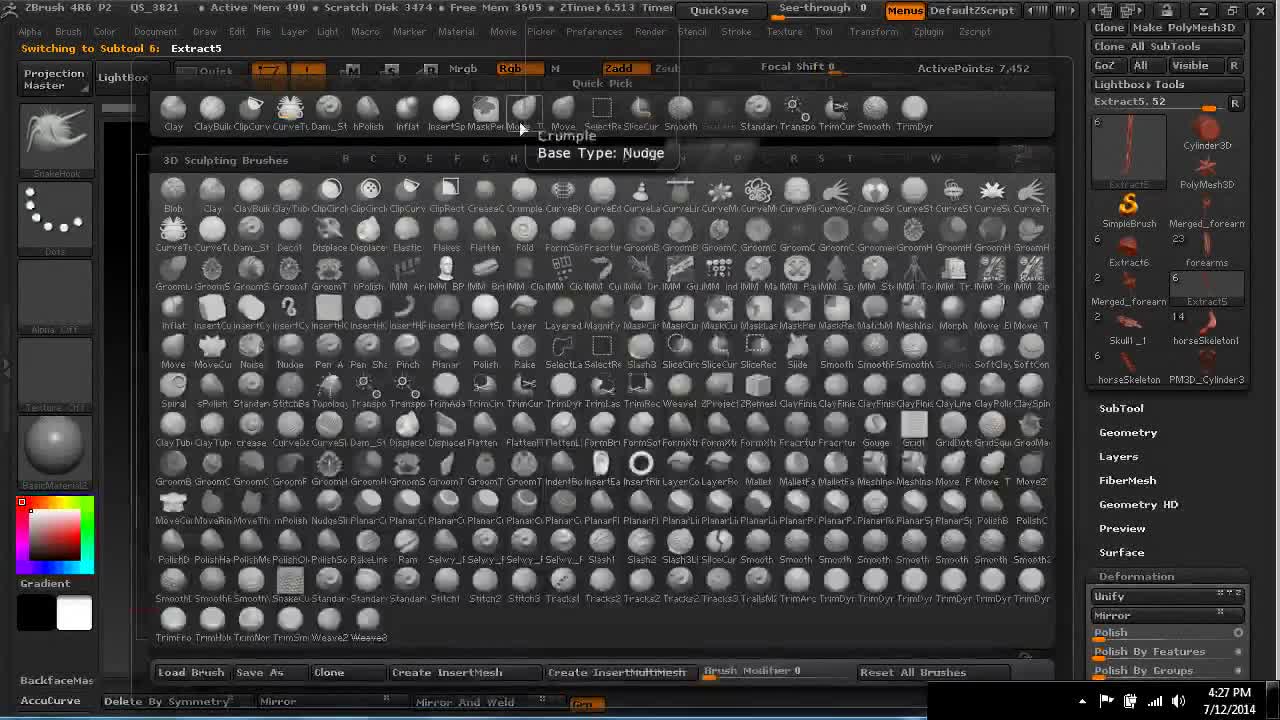The image size is (1280, 720).
Task: Click the Load Brush button
Action: click(x=191, y=672)
